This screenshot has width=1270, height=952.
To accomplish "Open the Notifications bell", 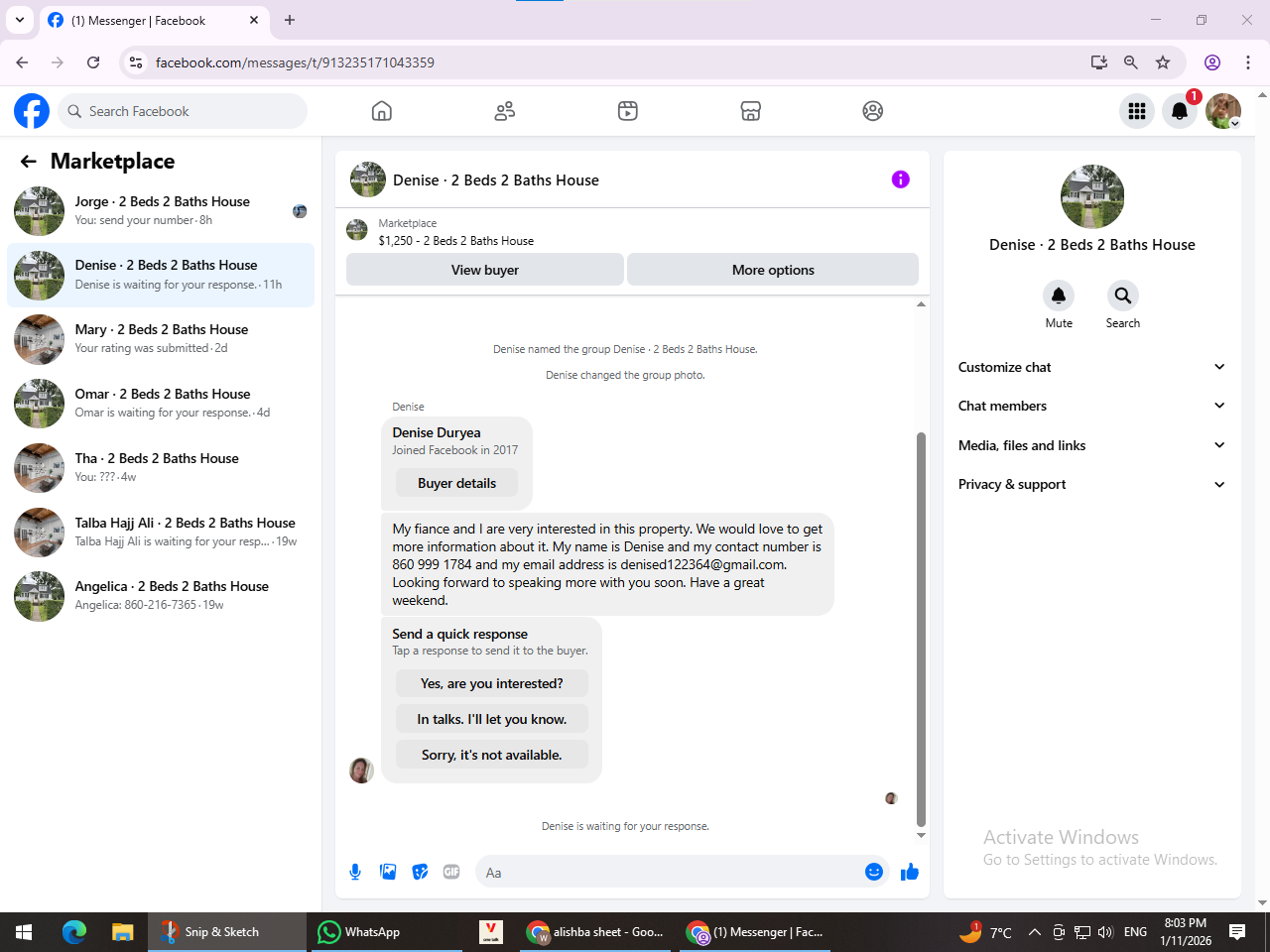I will point(1180,111).
